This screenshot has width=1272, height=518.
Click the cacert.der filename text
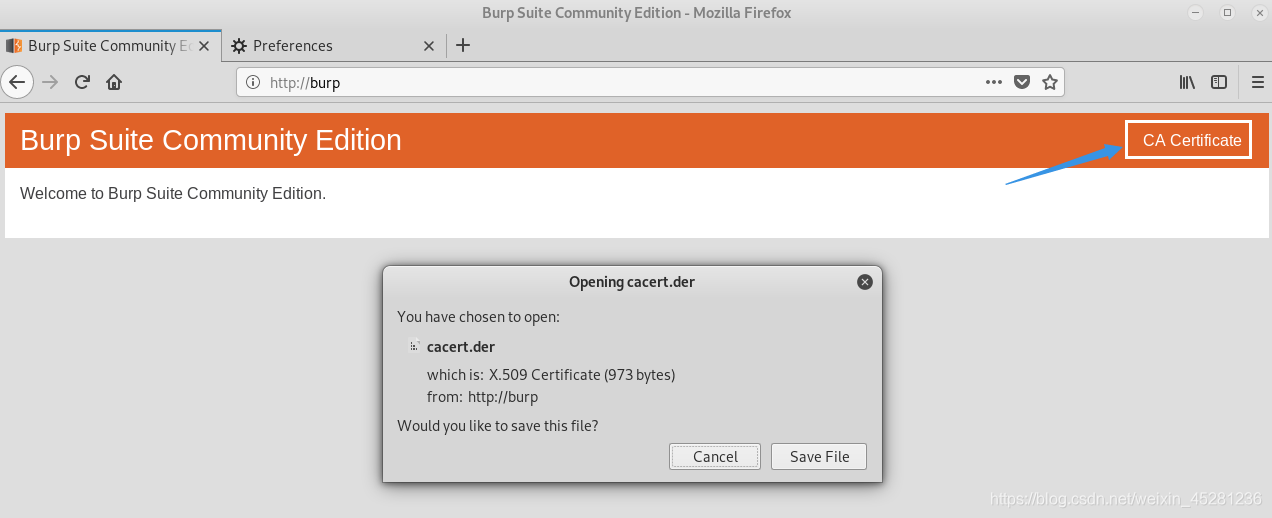tap(461, 347)
